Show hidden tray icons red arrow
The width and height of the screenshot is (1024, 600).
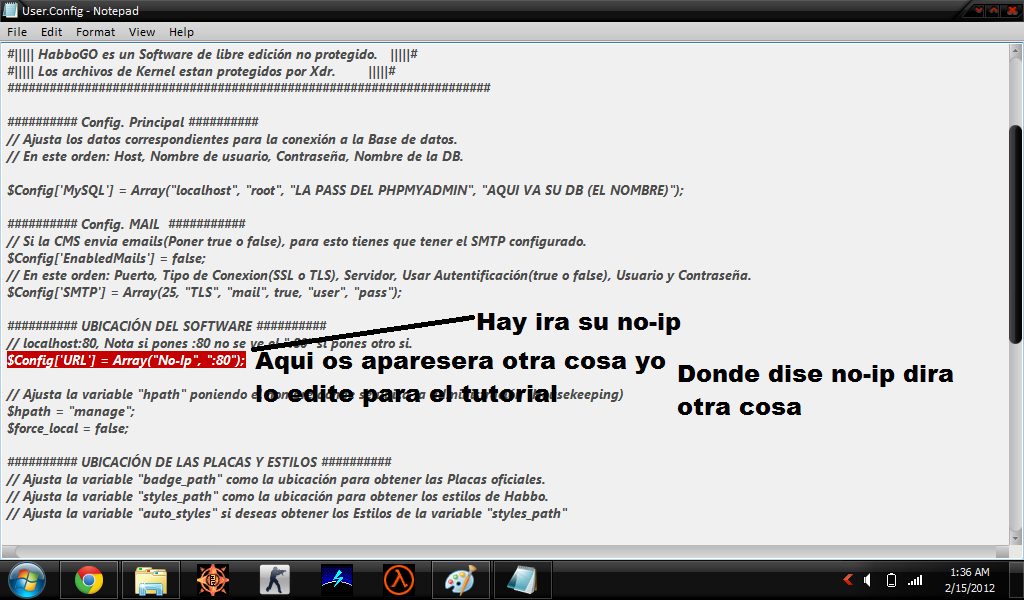coord(848,579)
